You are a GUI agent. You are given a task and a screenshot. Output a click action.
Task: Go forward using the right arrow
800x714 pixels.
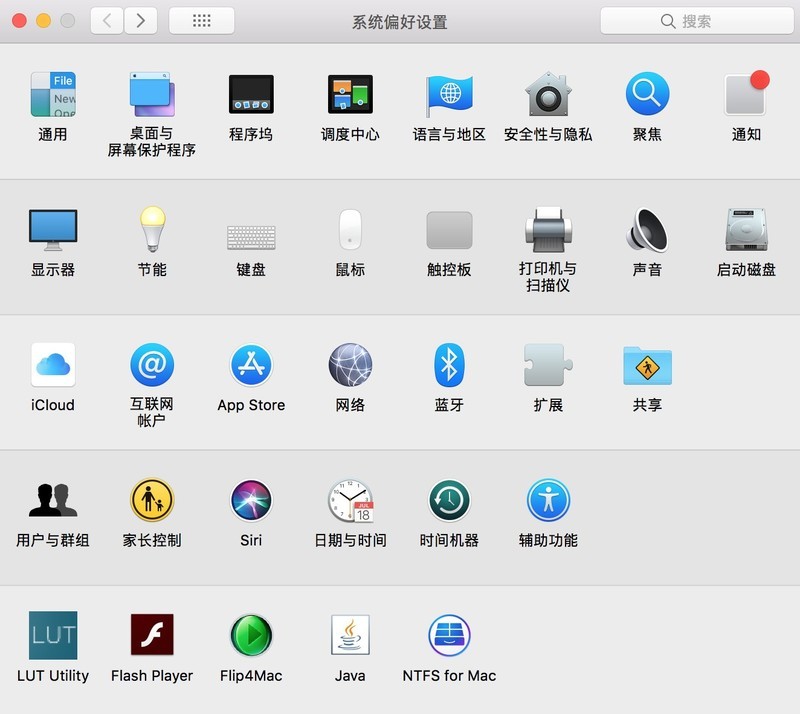[x=141, y=21]
